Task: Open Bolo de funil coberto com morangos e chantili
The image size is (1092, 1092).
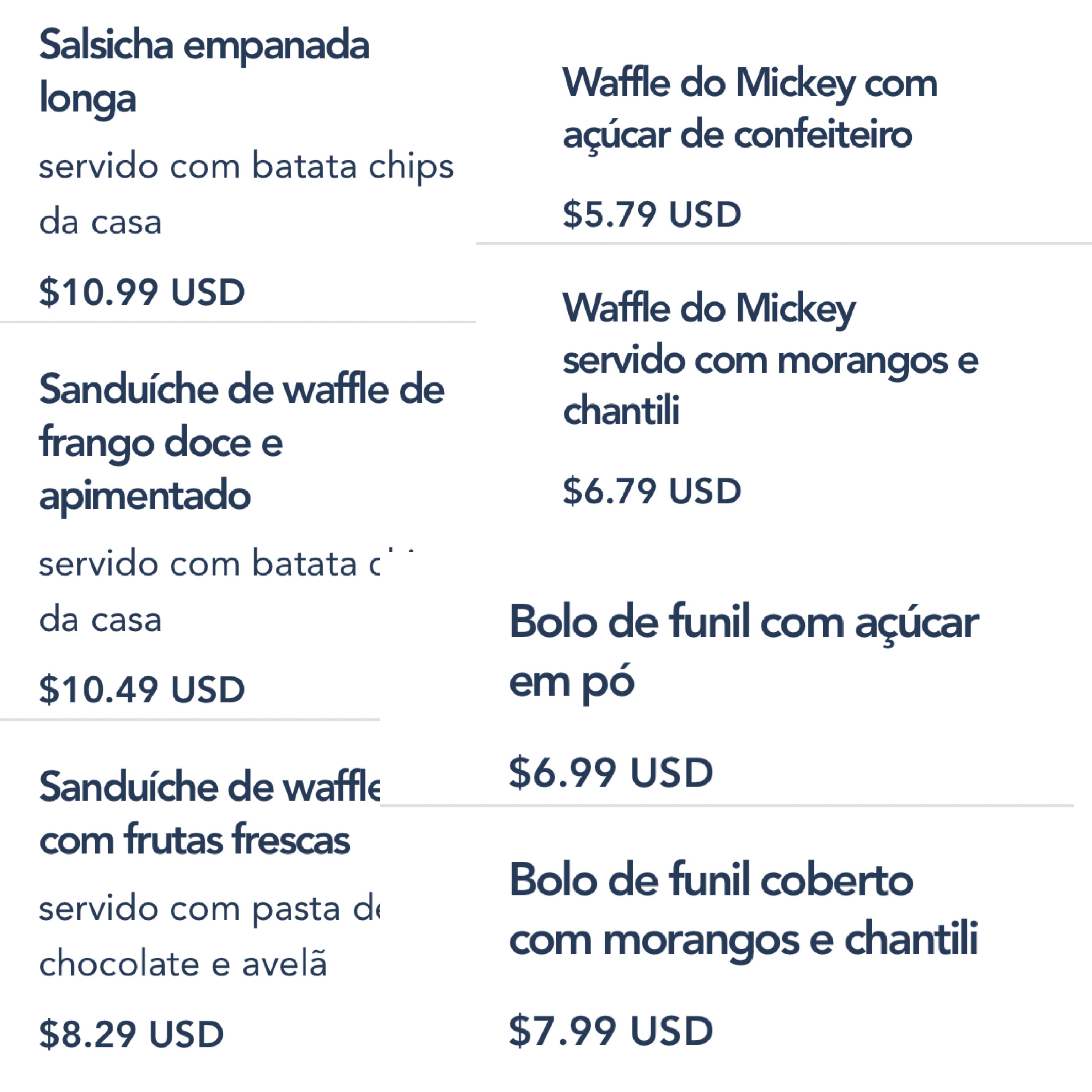Action: (743, 909)
